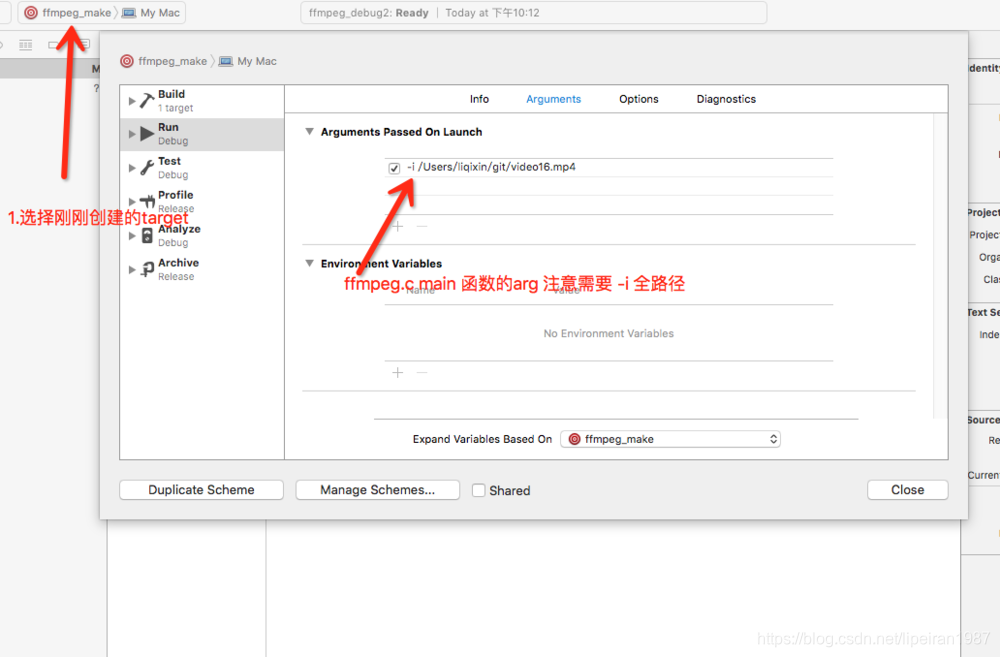Switch to the Arguments tab
The image size is (1000, 657).
[554, 99]
